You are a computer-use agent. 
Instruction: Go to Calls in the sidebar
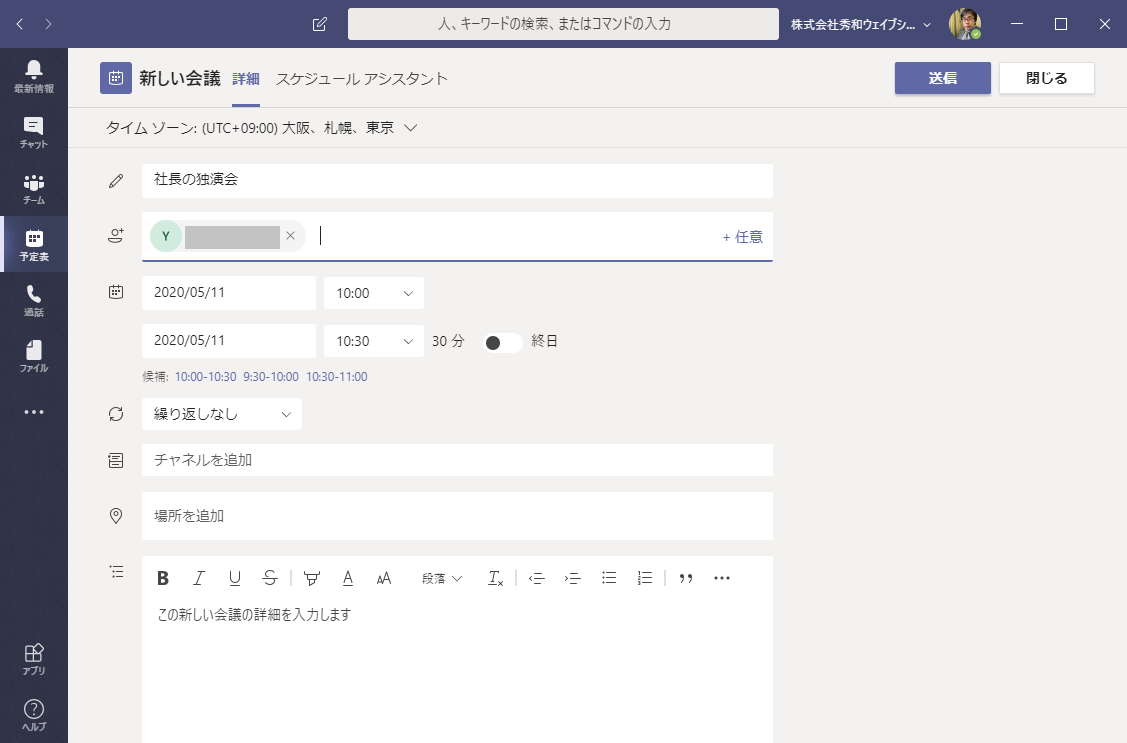33,300
